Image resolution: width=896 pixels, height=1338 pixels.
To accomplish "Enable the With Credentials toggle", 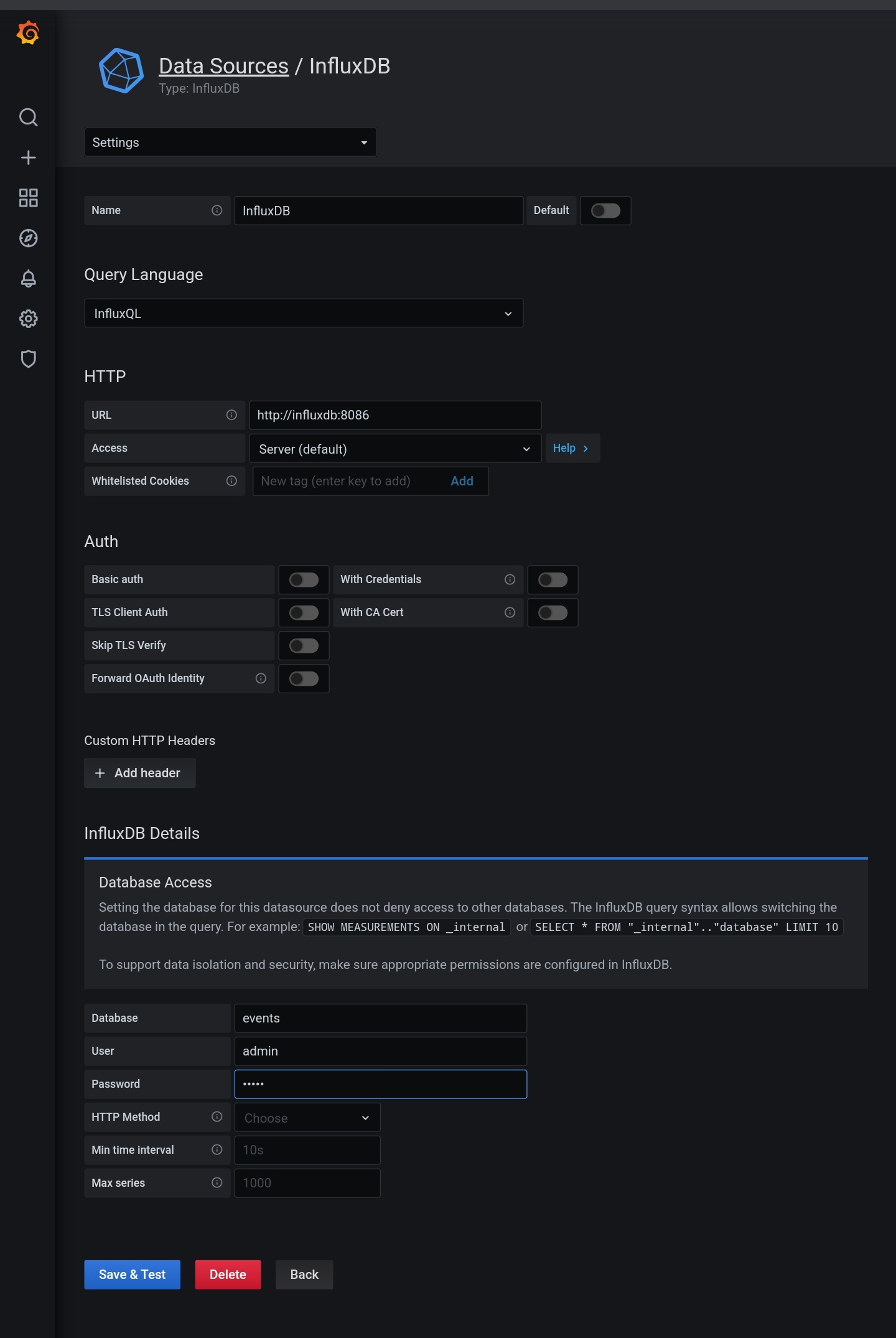I will coord(553,579).
